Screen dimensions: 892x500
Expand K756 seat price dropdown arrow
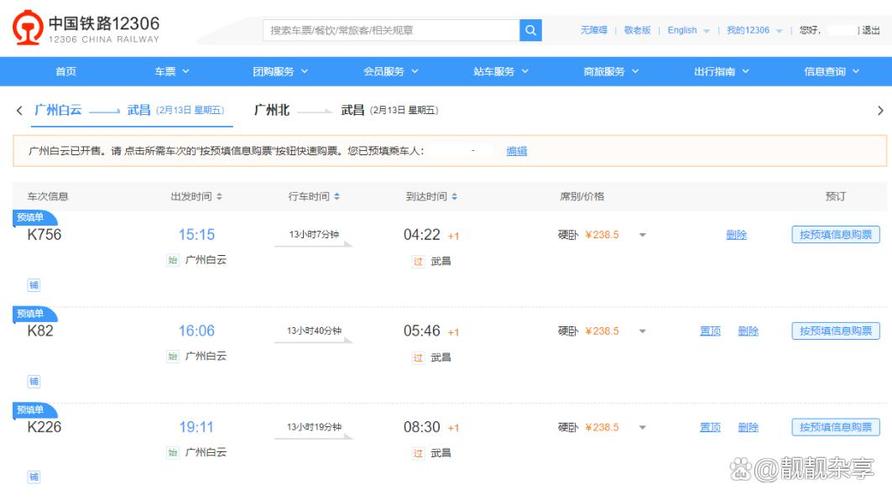(x=642, y=235)
